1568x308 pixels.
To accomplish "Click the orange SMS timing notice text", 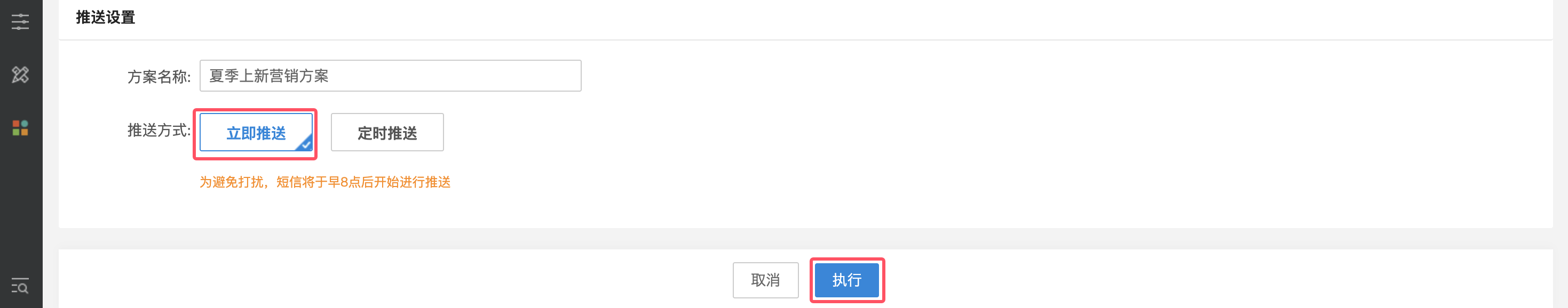I will (325, 182).
